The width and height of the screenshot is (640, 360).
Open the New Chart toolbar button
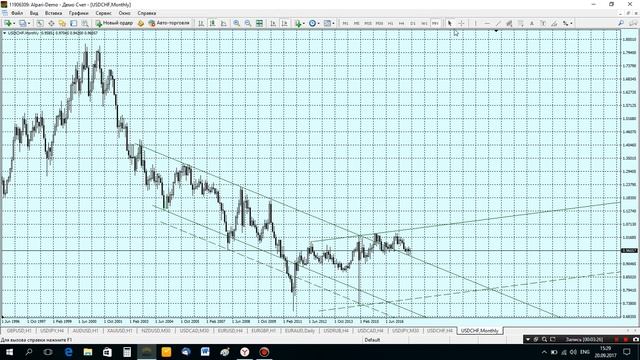7,23
